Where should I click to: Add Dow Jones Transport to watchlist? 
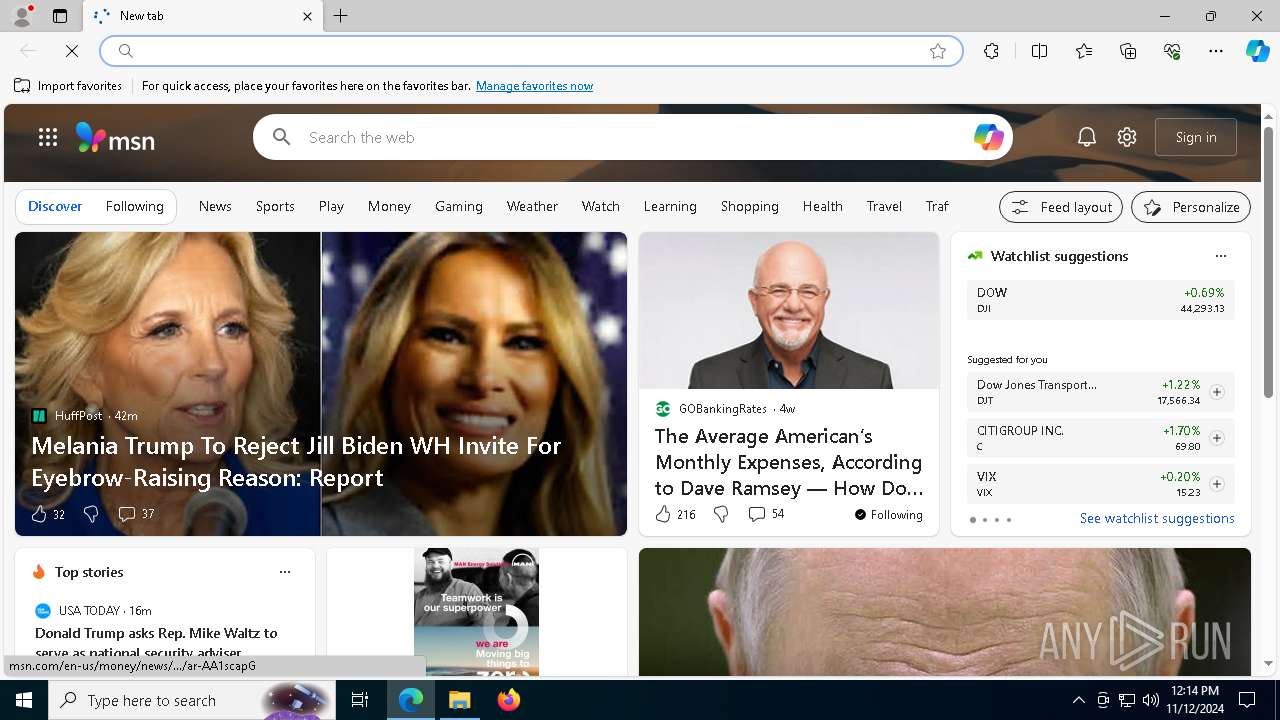tap(1217, 392)
